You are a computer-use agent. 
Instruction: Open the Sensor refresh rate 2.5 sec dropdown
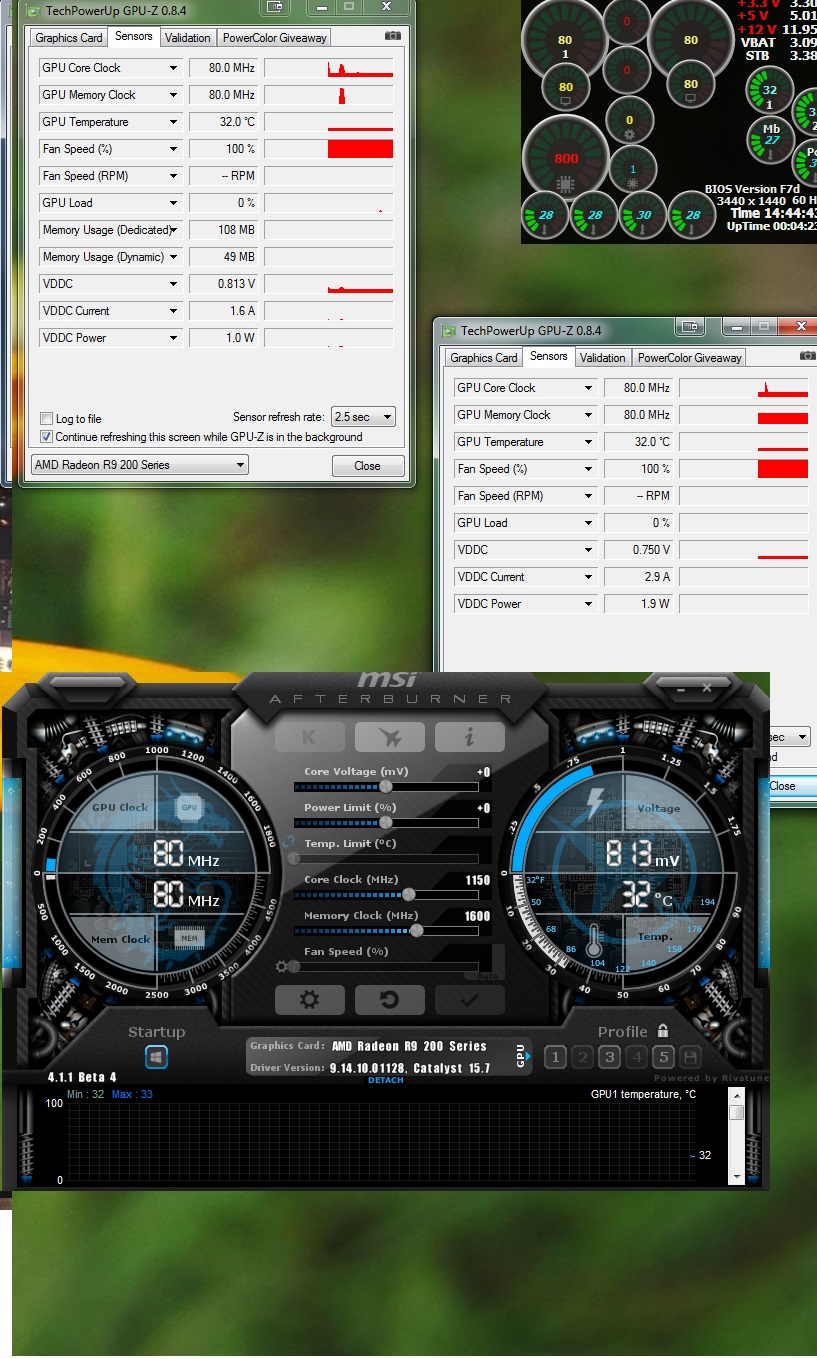363,417
